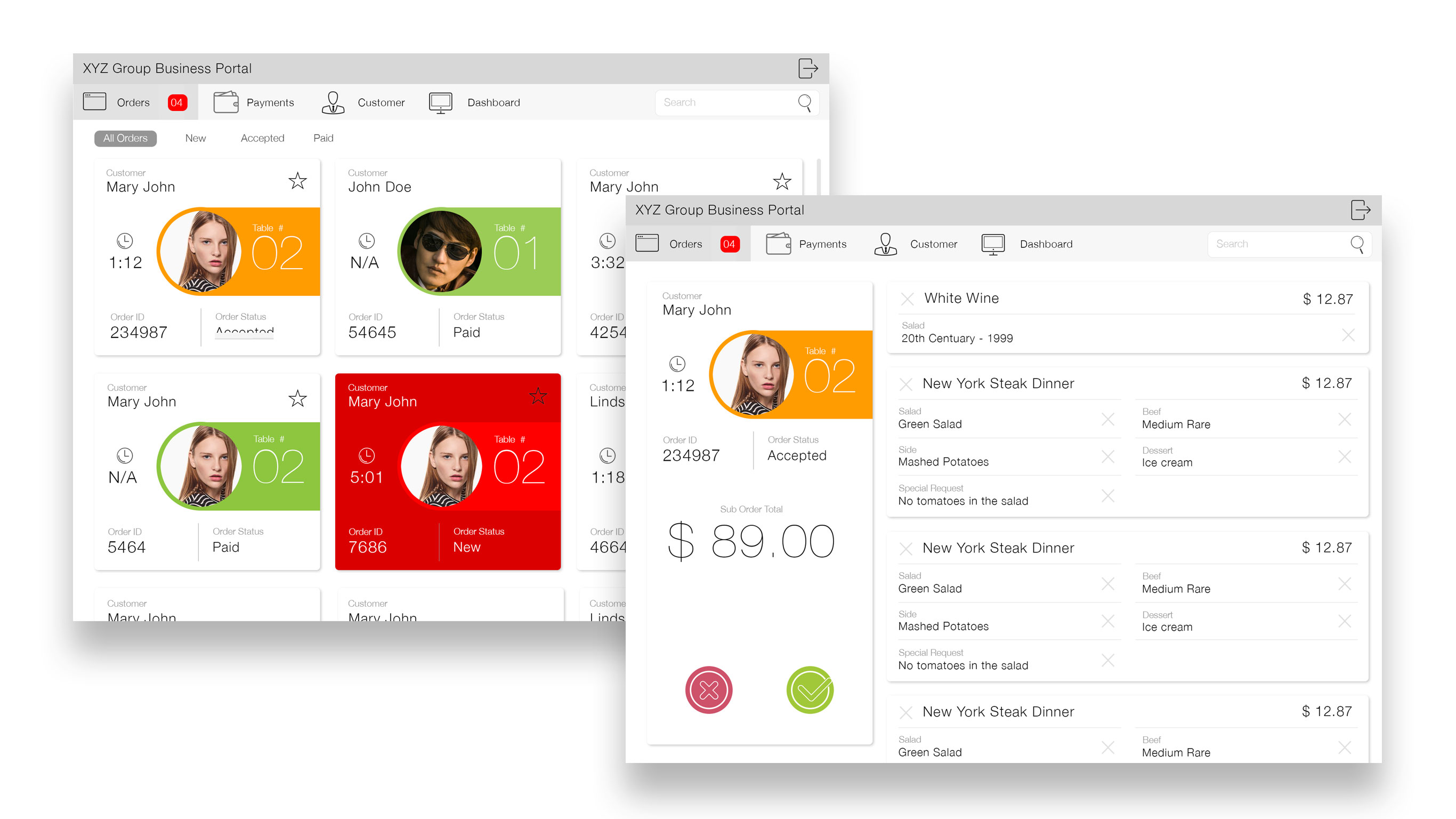
Task: Click the green checkmark accept order button
Action: (810, 689)
